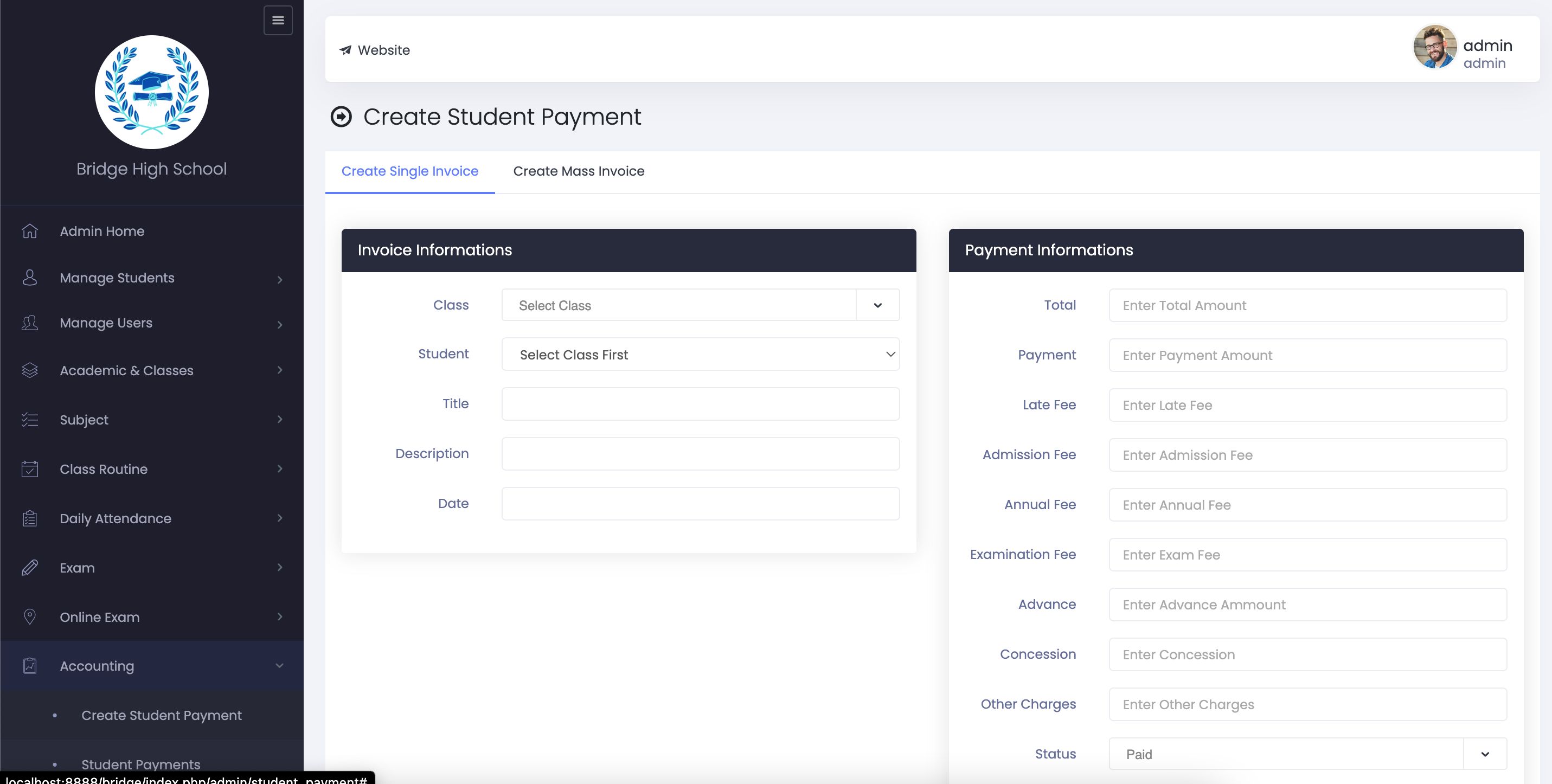Open the Student dropdown list
Screen dimensions: 1552x784
point(700,355)
